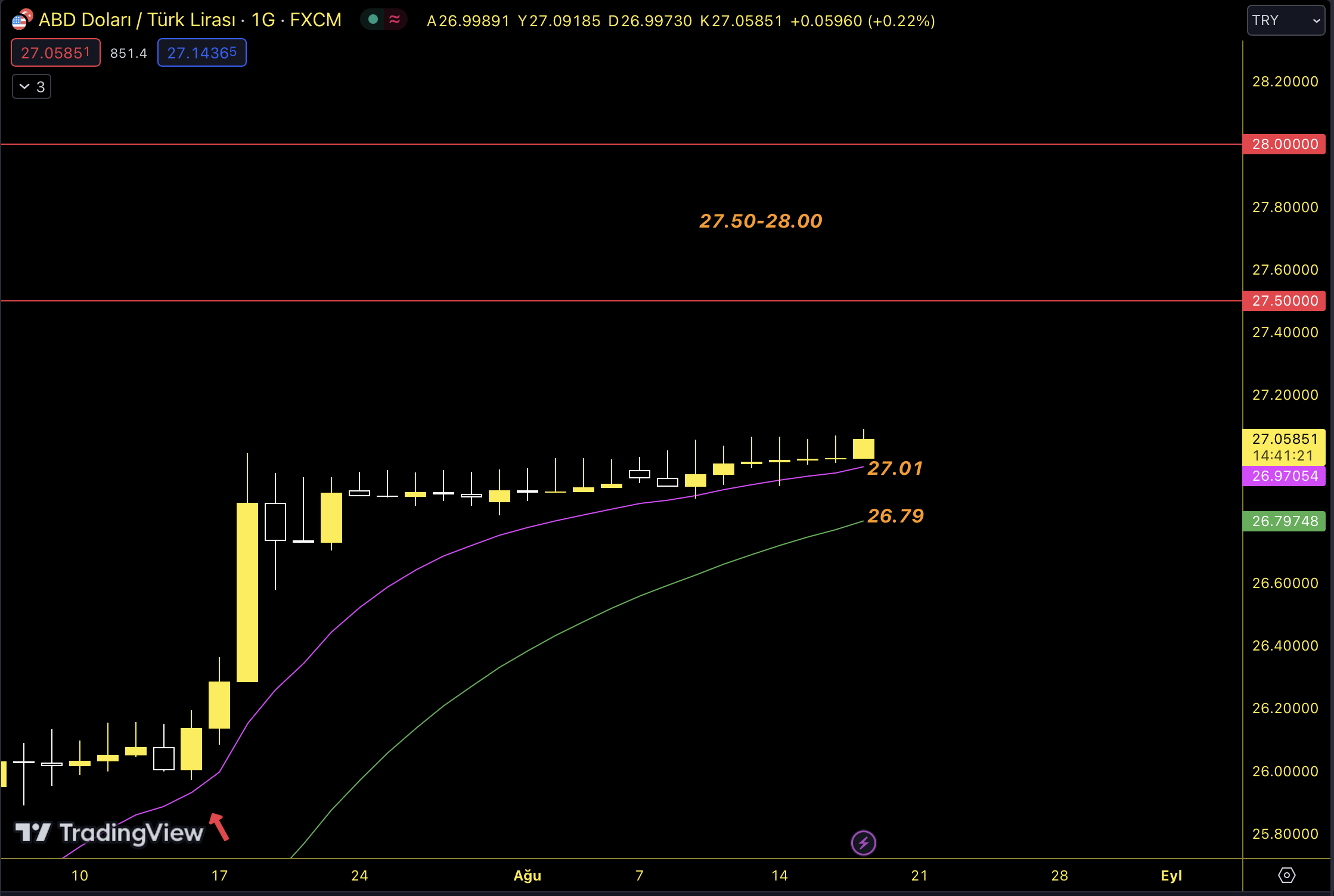This screenshot has height=896, width=1334.
Task: Select the orange 27.50-28.00 text annotation
Action: point(761,221)
